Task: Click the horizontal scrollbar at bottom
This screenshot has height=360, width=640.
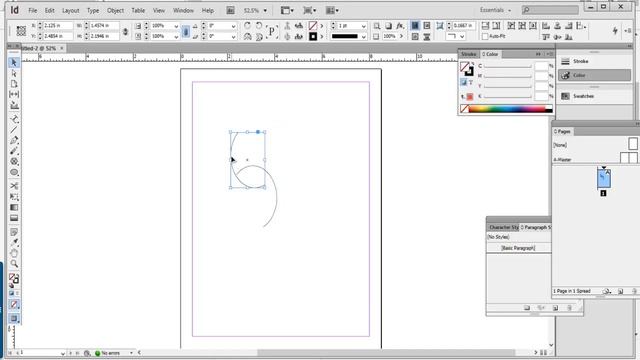Action: [386, 353]
